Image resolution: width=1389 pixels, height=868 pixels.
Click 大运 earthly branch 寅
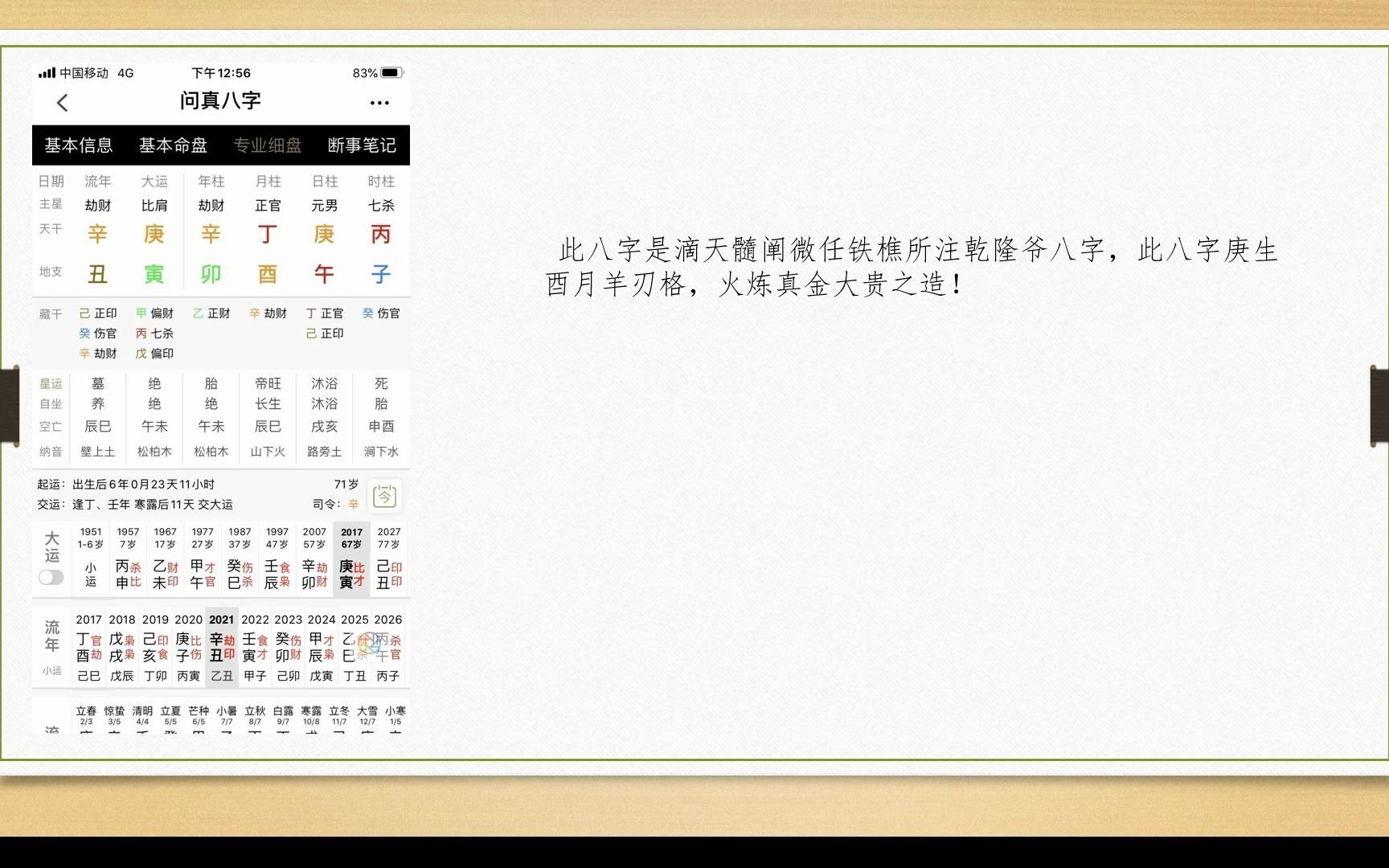(154, 274)
